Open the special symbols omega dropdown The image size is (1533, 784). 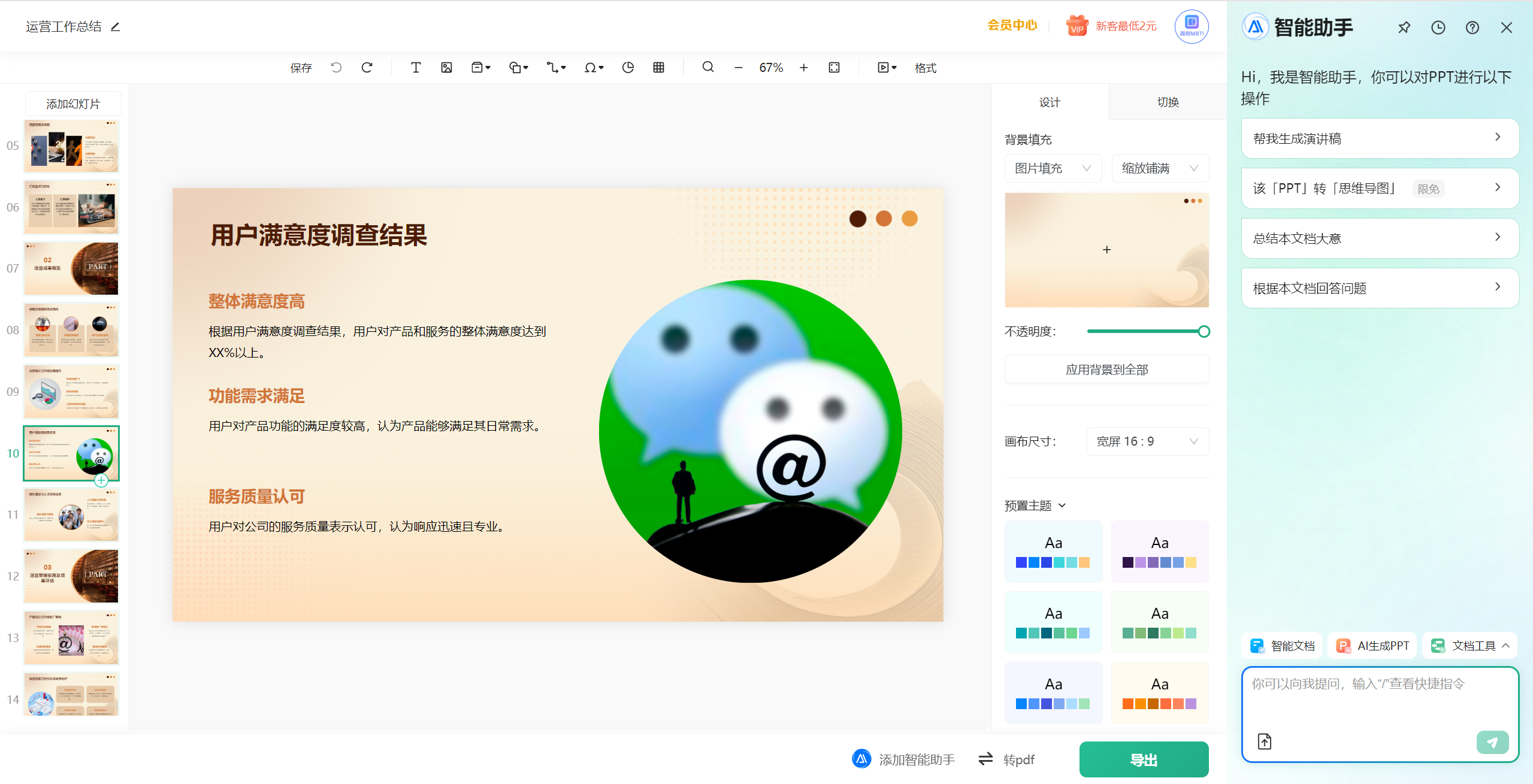[594, 68]
